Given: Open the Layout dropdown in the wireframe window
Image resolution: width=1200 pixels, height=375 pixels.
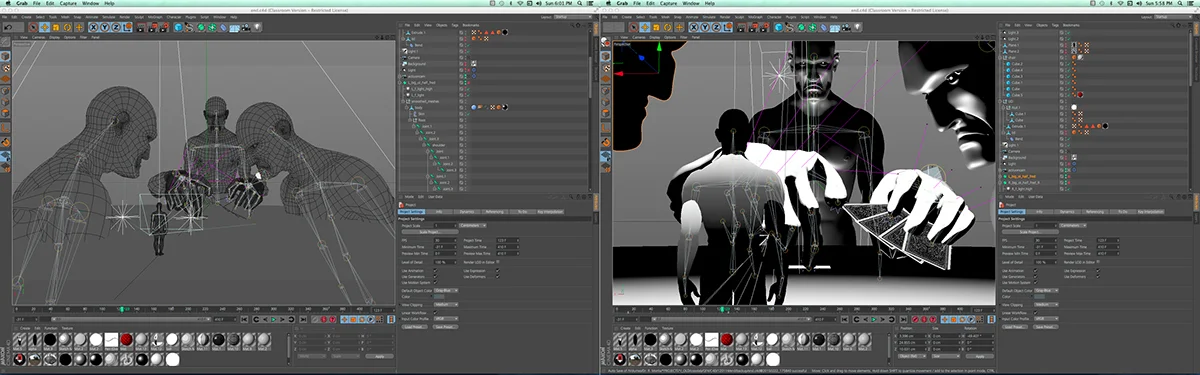Looking at the screenshot, I should [573, 17].
